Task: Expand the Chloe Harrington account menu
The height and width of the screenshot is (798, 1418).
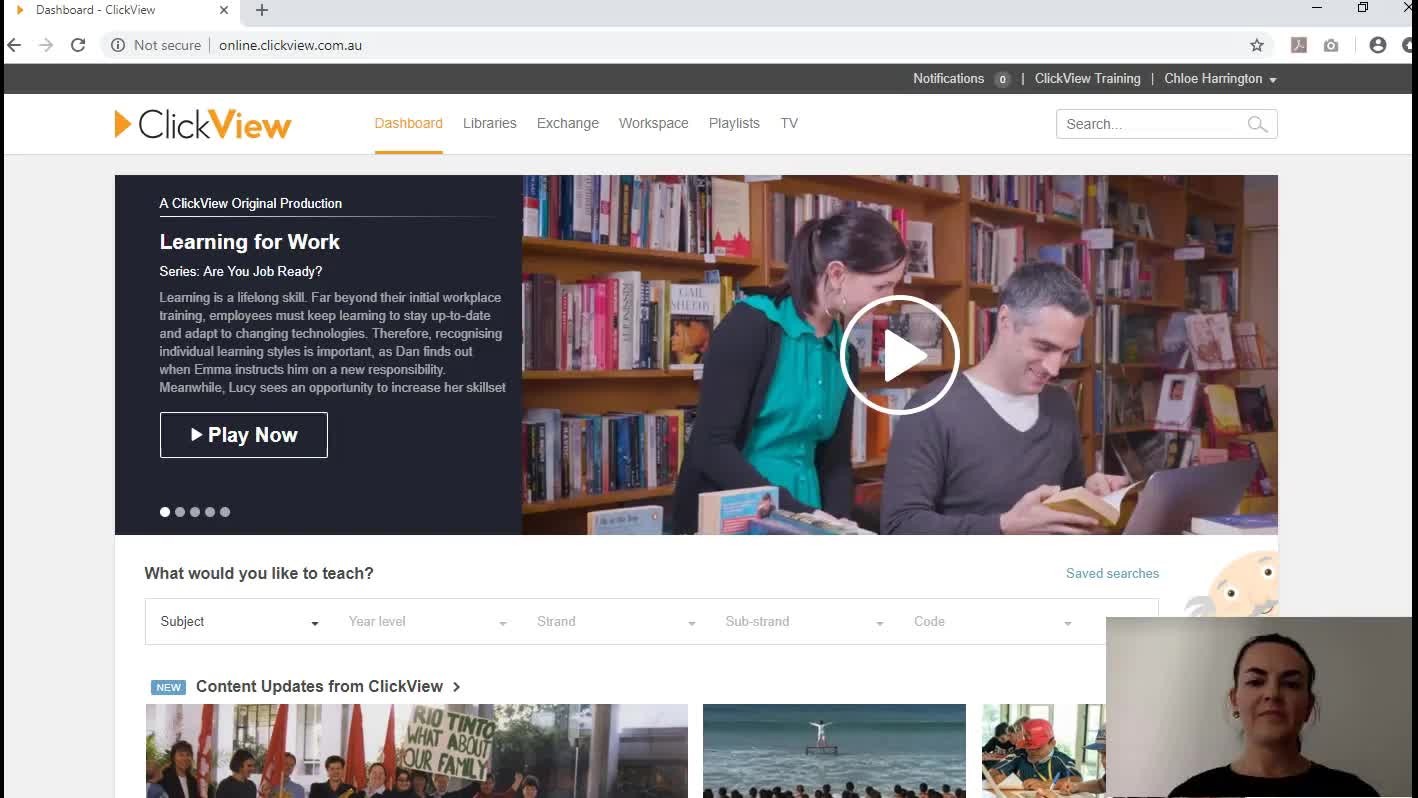Action: tap(1220, 79)
